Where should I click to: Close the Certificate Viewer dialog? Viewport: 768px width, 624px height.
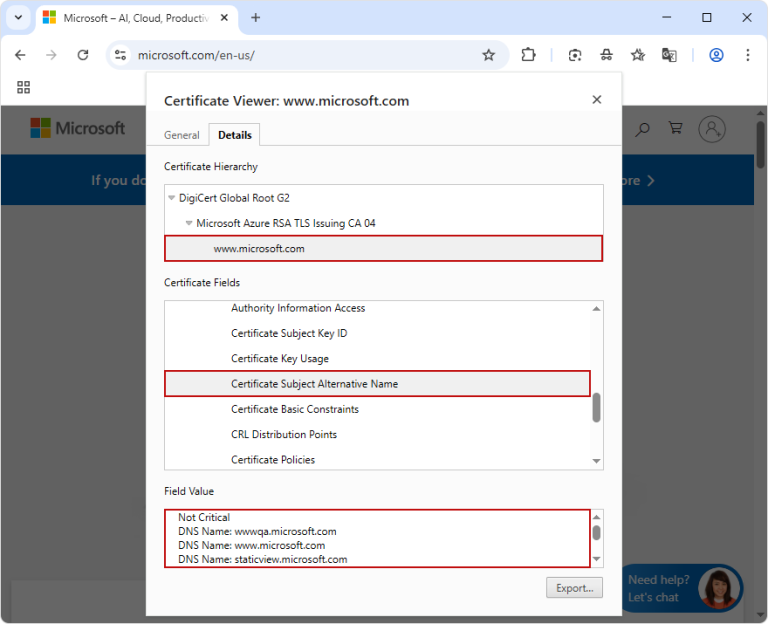[x=597, y=100]
